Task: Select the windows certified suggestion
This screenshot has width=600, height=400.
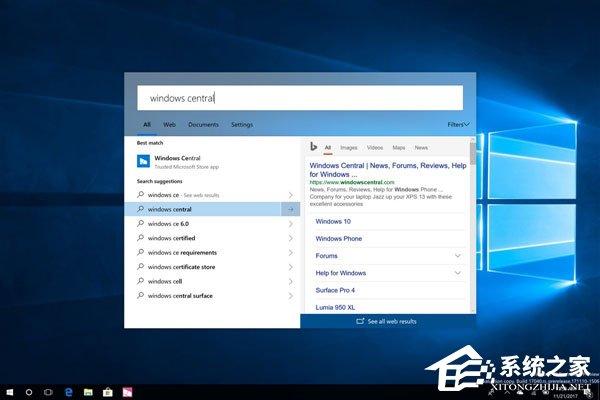Action: tap(212, 238)
